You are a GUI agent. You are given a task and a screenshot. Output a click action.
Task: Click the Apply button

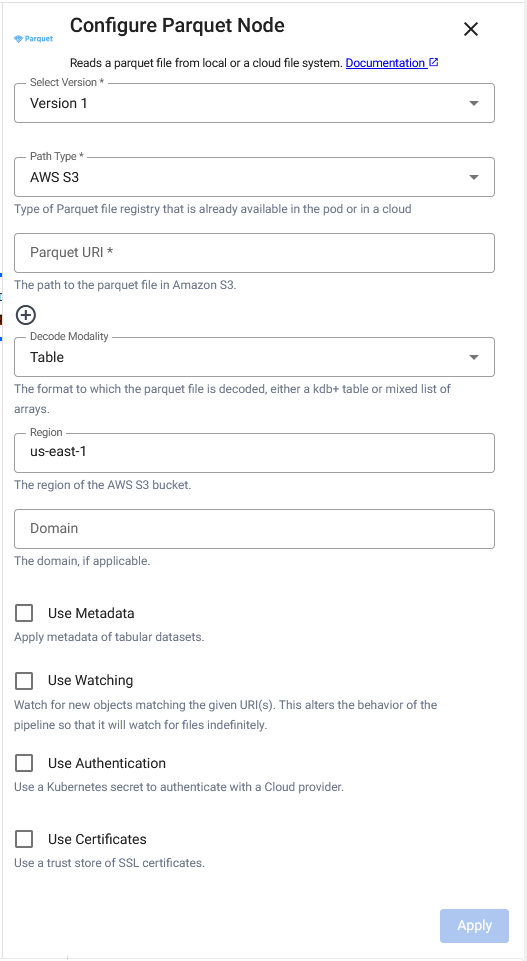(474, 925)
